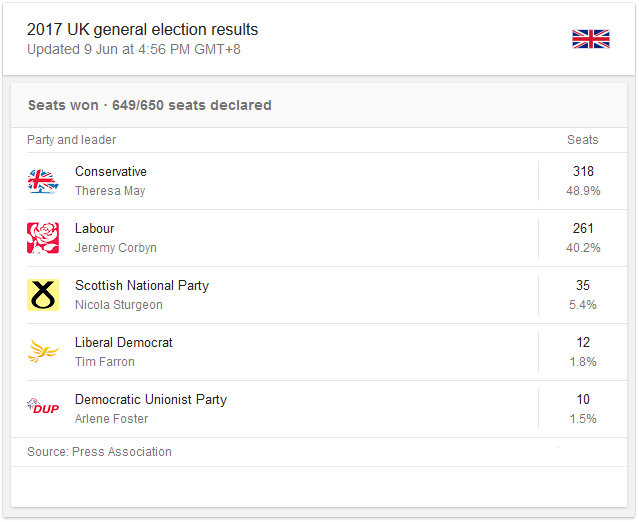Click the SNP yellow logo
The width and height of the screenshot is (639, 522).
point(43,295)
